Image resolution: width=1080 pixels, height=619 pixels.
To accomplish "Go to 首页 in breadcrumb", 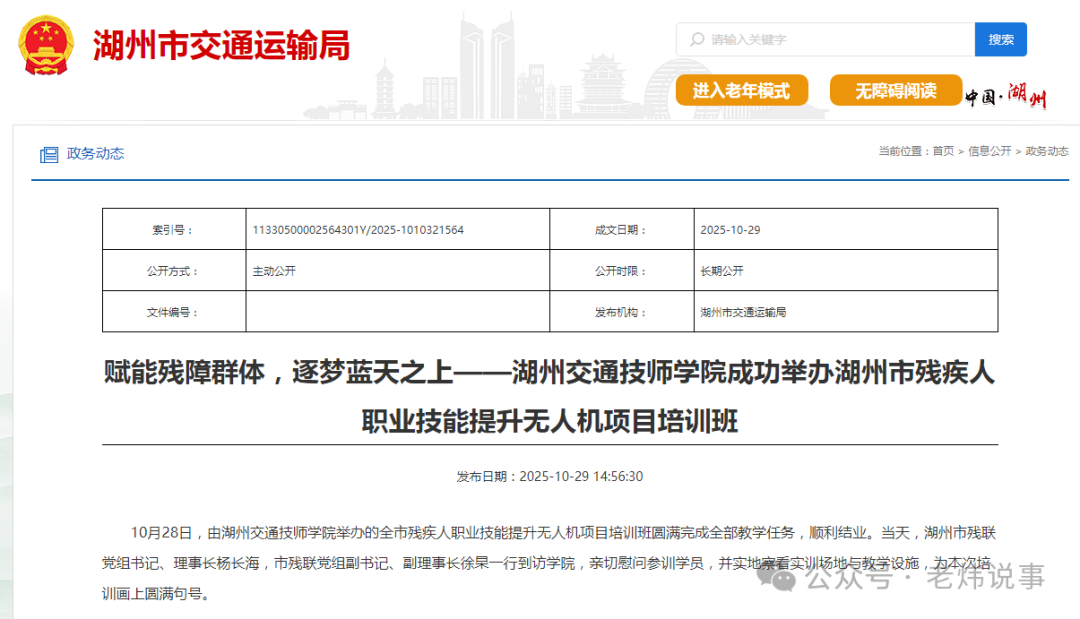I will [943, 151].
